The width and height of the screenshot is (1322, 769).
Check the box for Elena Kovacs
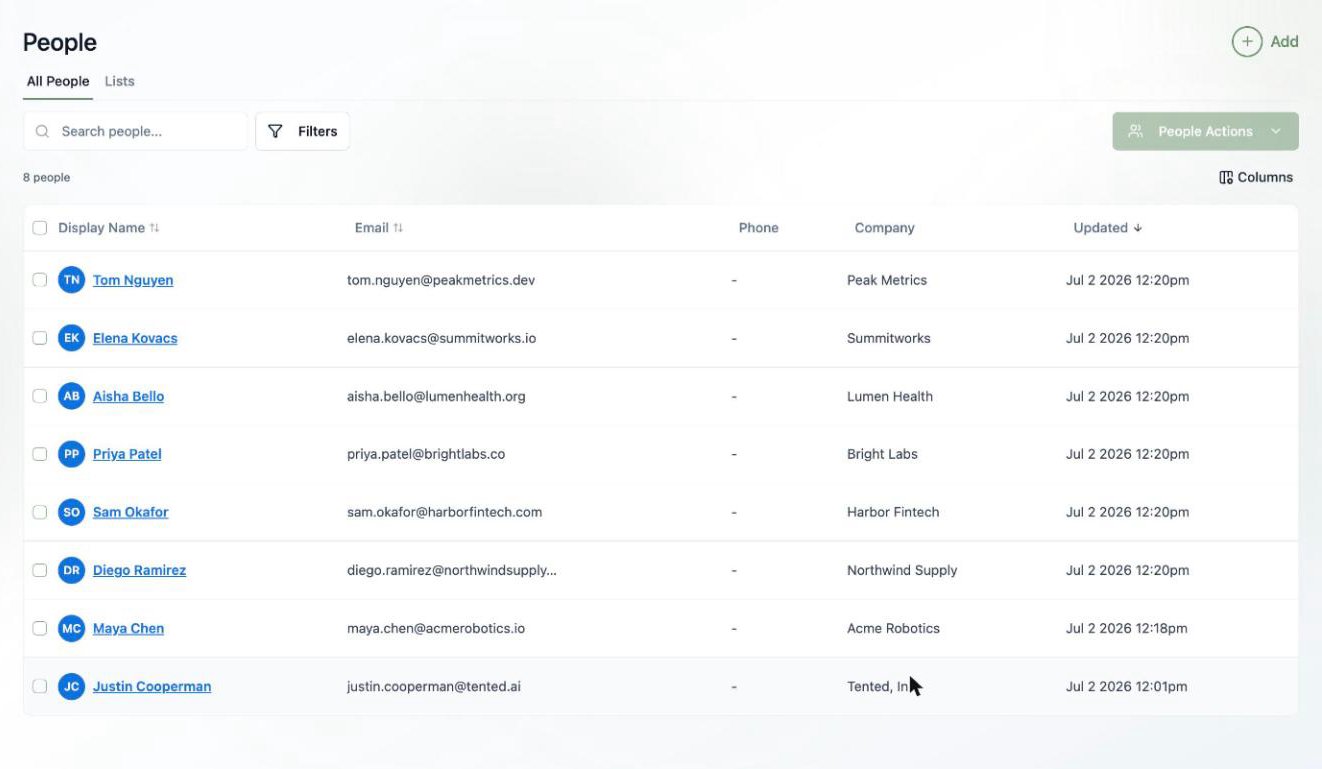pos(40,338)
